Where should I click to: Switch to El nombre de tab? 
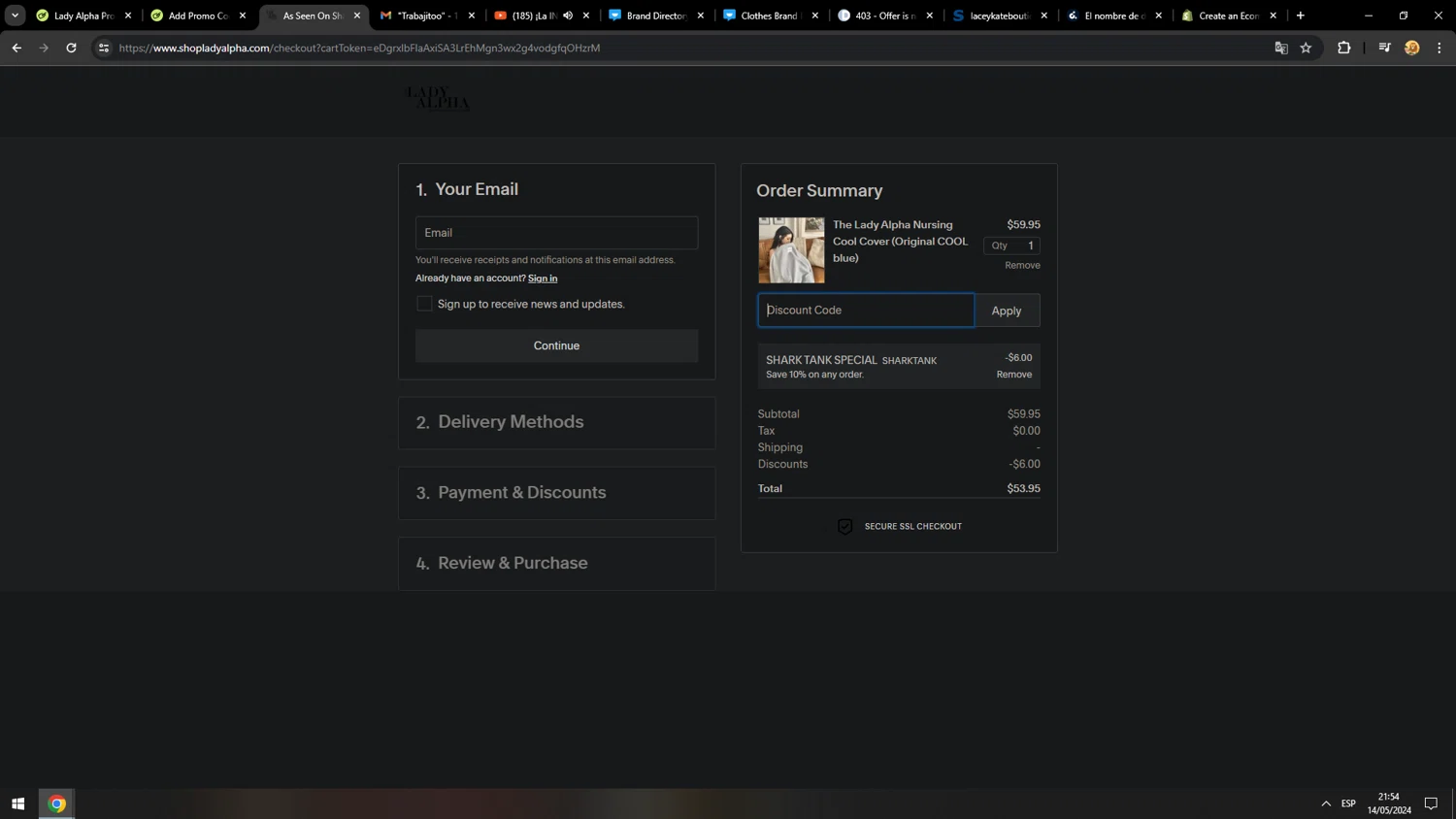[x=1113, y=16]
